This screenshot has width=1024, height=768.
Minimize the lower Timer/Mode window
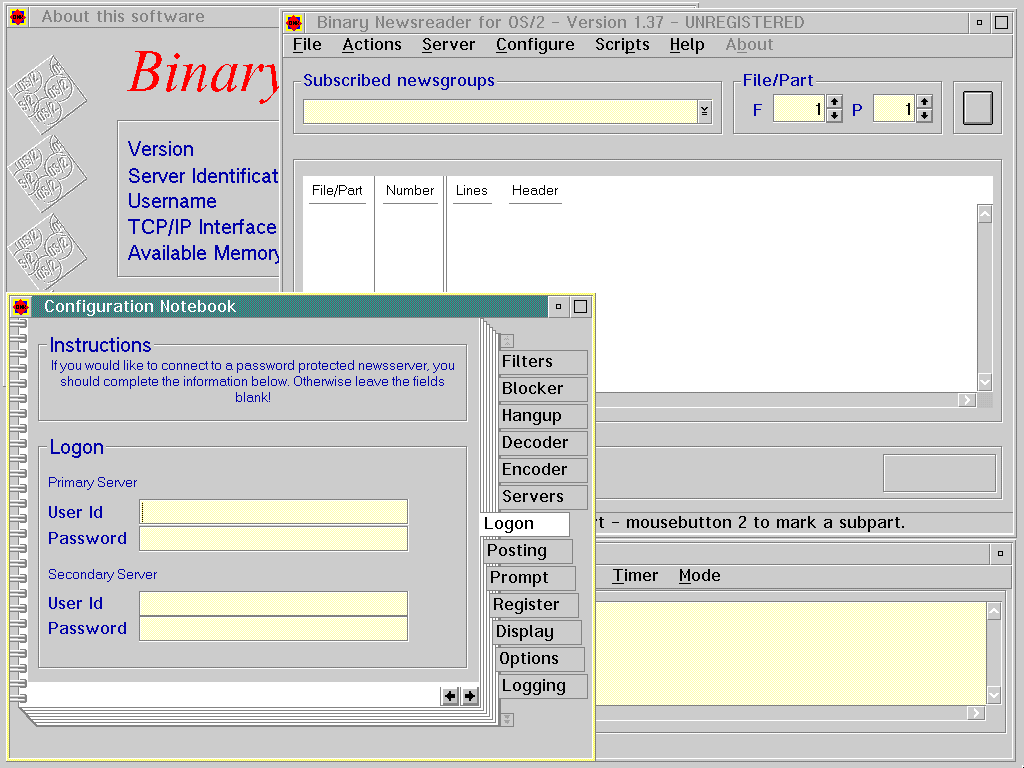coord(1000,554)
